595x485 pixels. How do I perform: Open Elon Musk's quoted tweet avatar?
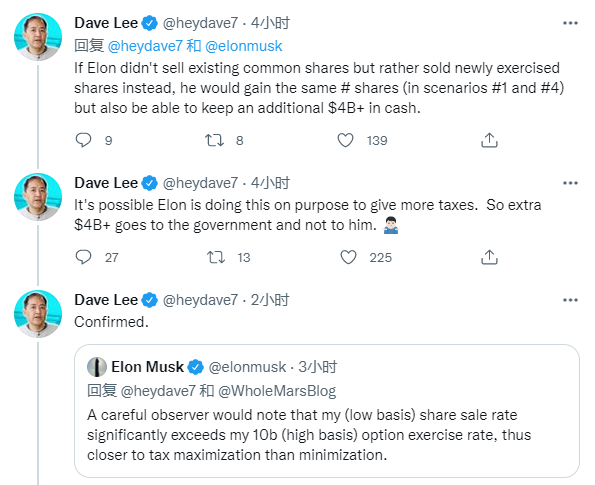tap(97, 367)
